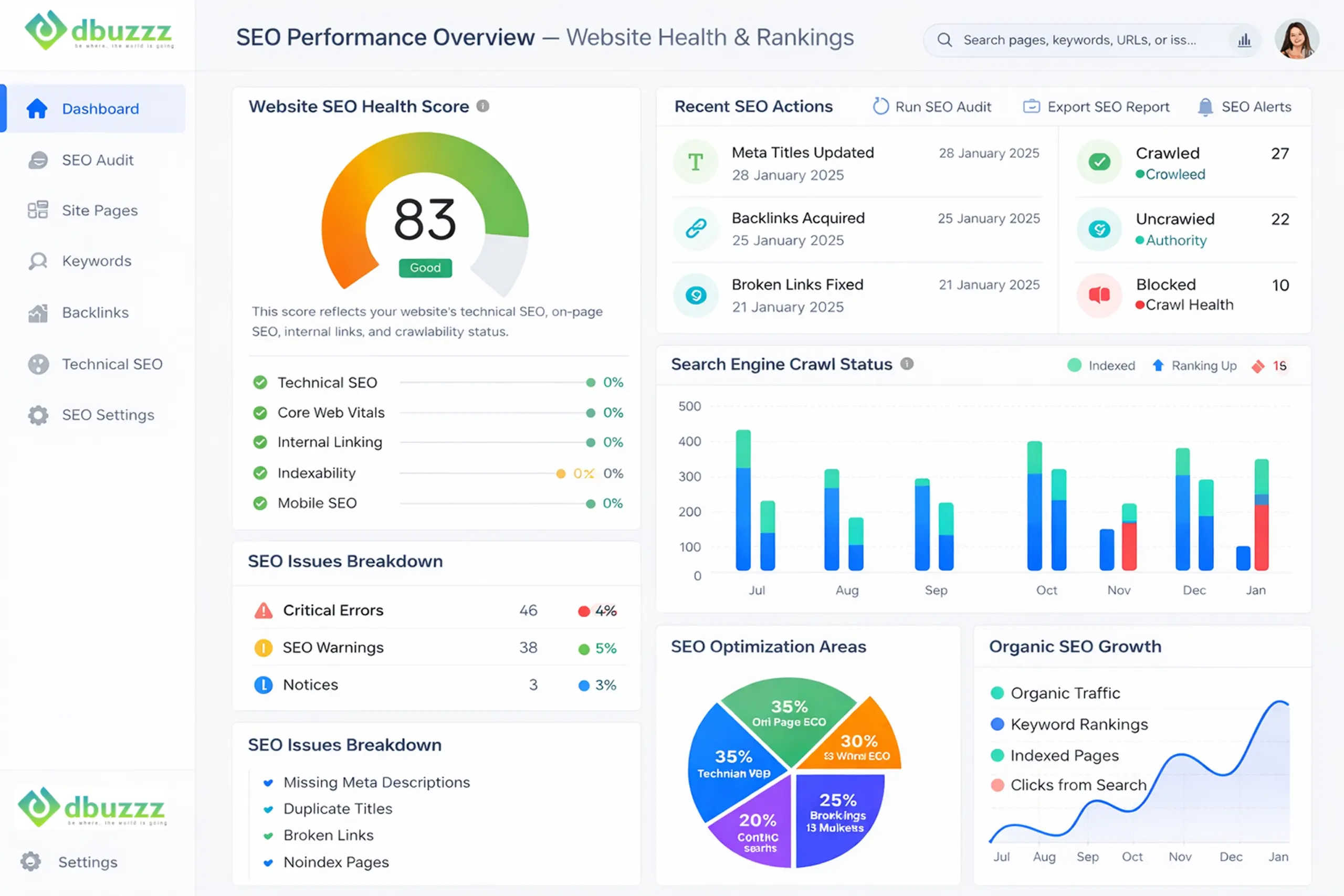Click the red Blocked crawl status icon
This screenshot has width=1344, height=896.
coord(1099,295)
